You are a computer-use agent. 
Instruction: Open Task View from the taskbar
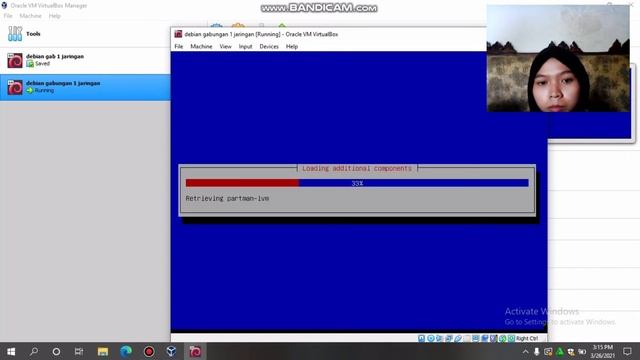point(79,351)
